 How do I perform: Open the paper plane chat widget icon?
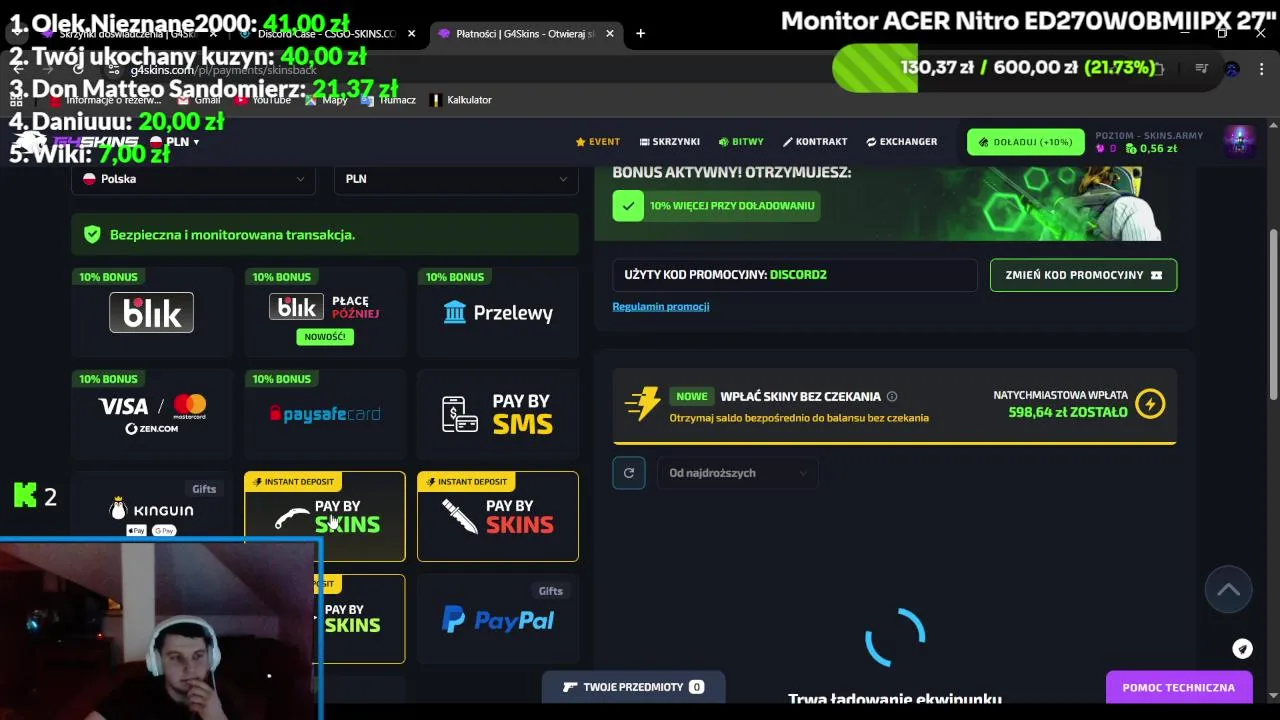pyautogui.click(x=1242, y=649)
